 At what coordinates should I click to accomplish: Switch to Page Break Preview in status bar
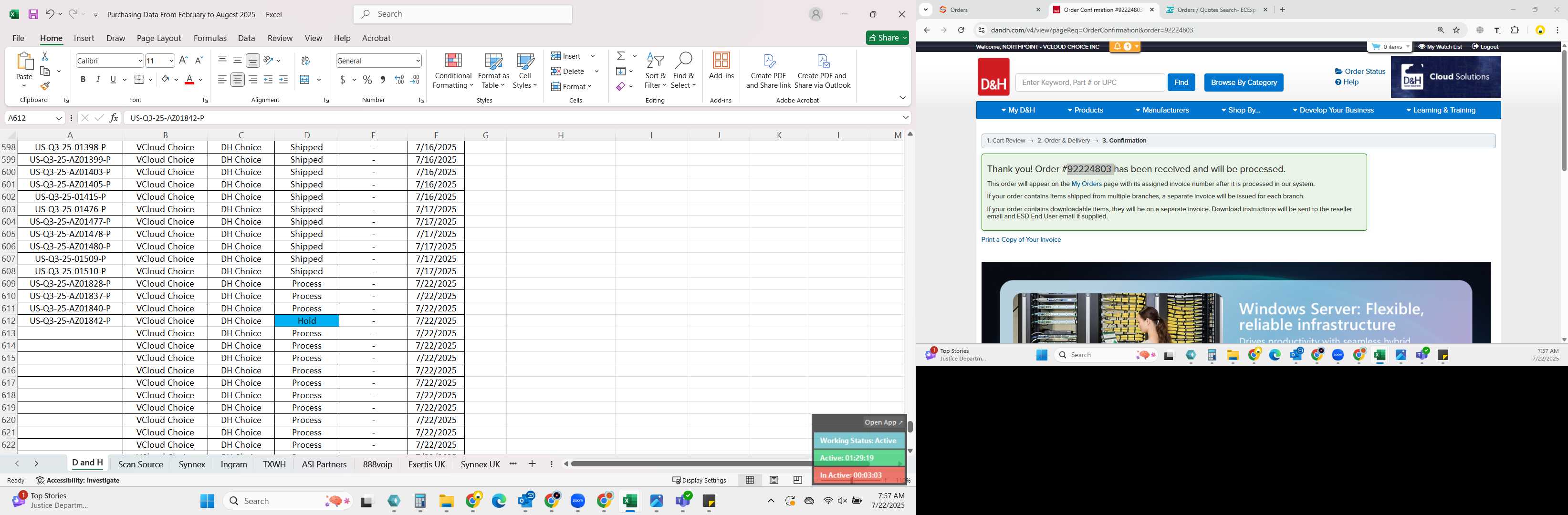797,480
